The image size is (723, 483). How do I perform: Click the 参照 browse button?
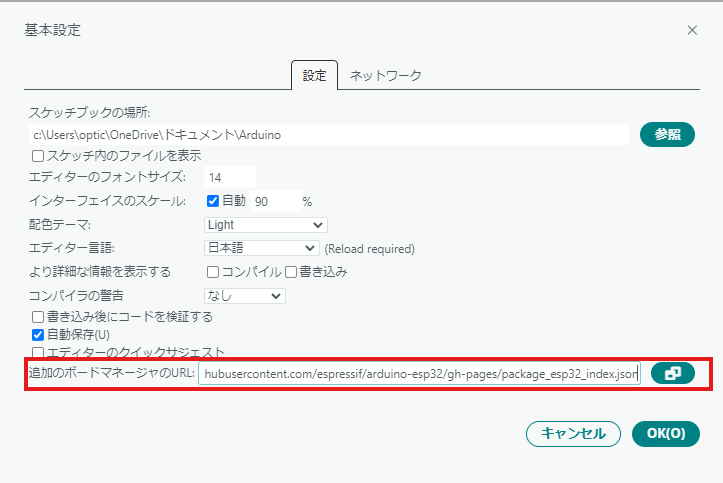(667, 135)
